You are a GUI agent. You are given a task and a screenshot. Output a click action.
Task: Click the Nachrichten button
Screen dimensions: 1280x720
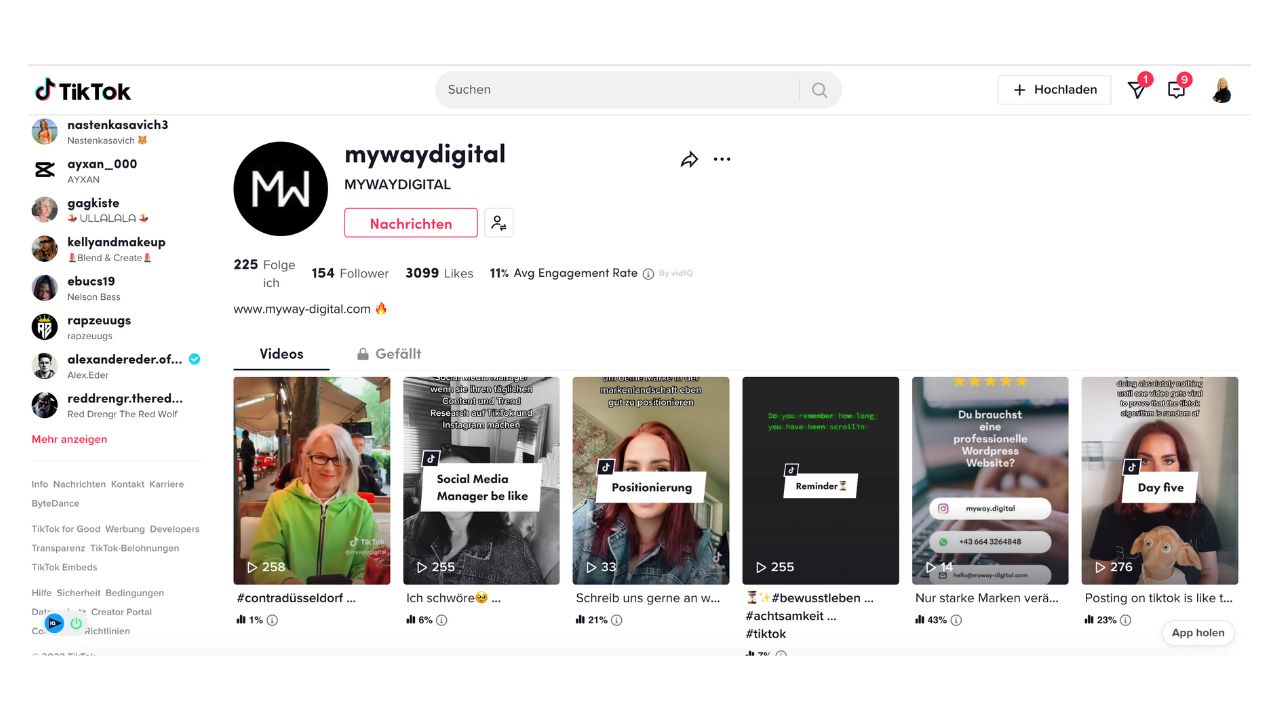[x=411, y=223]
